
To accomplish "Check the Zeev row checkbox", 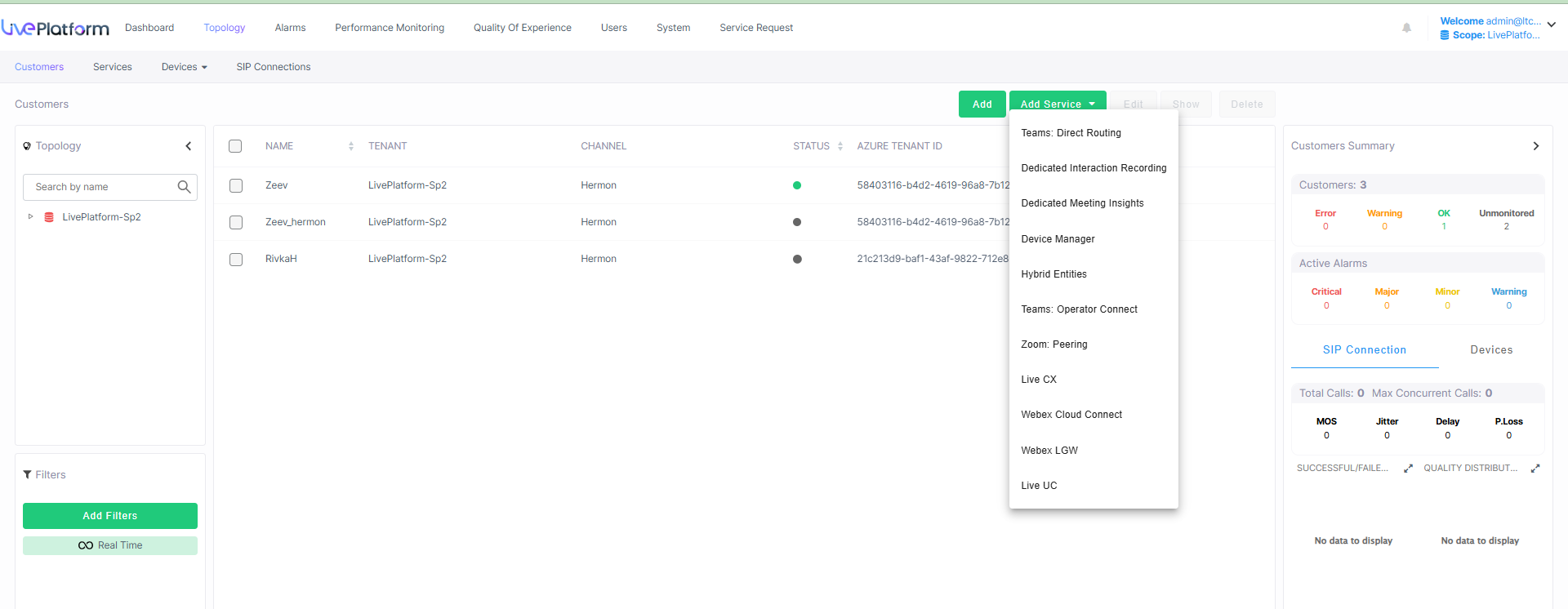I will pyautogui.click(x=236, y=186).
